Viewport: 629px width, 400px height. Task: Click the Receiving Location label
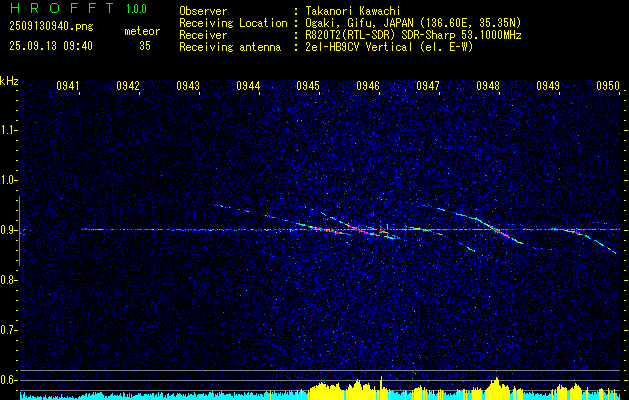tap(233, 23)
